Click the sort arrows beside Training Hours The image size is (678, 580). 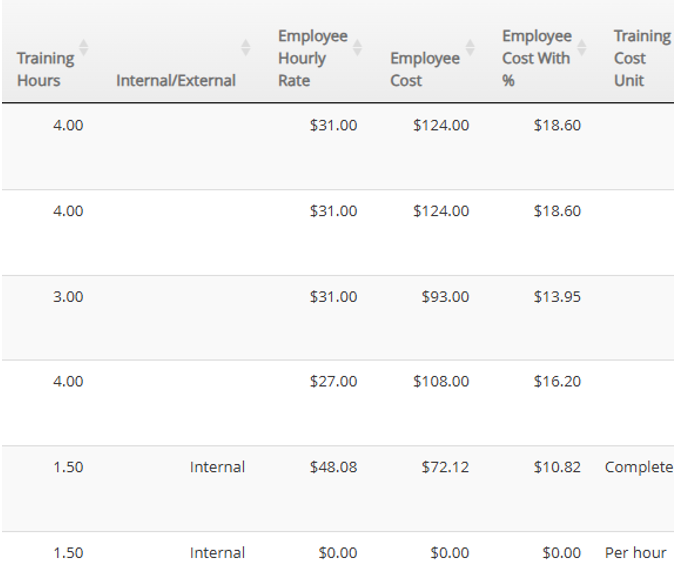tap(84, 47)
